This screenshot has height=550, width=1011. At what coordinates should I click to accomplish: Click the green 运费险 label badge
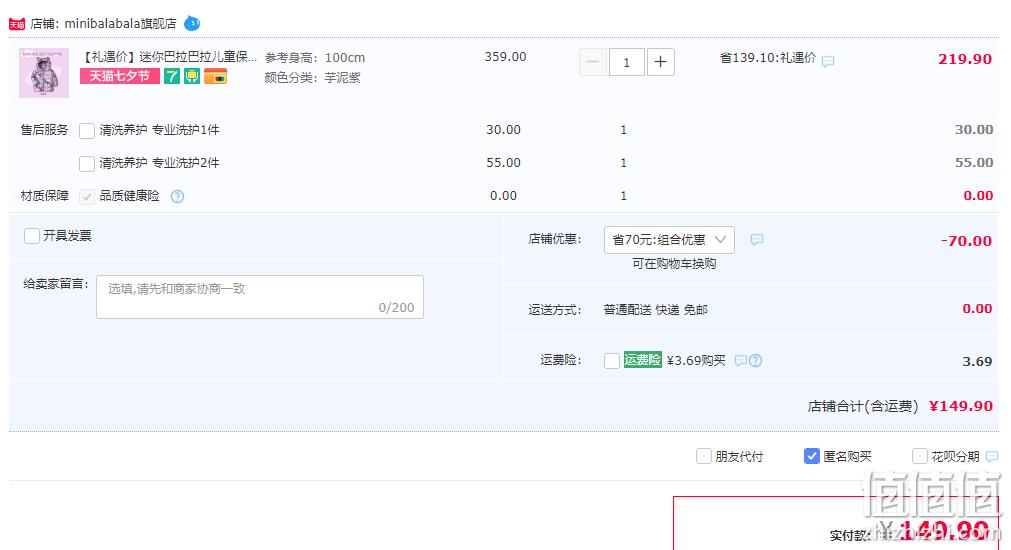click(642, 360)
